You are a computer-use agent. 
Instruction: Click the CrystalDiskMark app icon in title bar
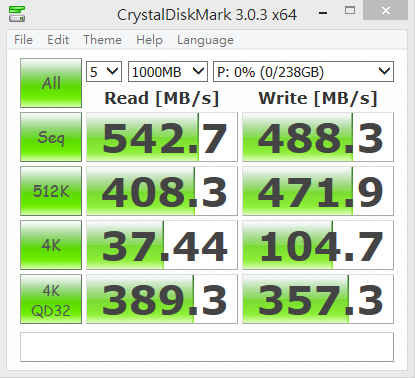pos(17,14)
